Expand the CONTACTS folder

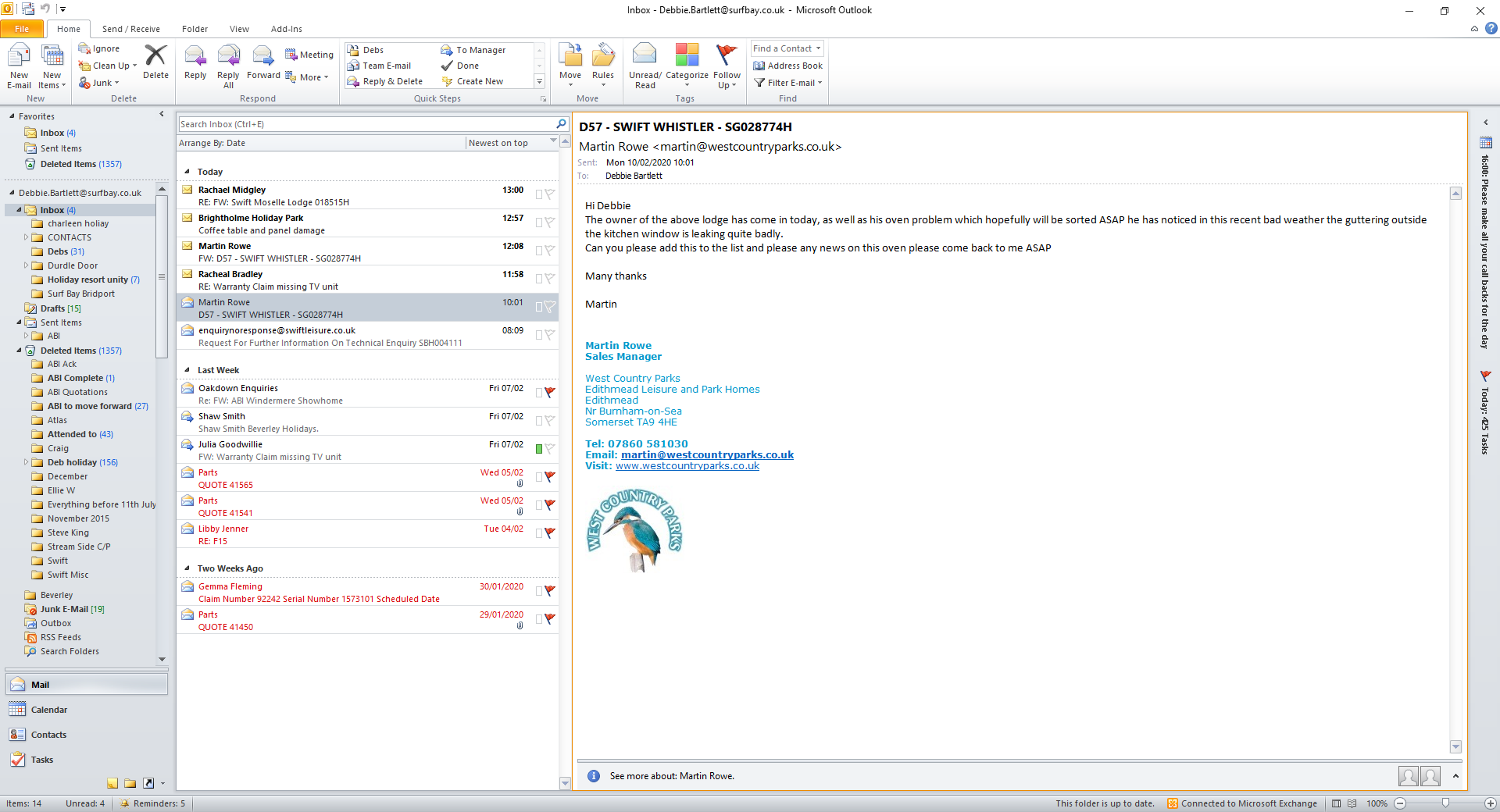point(26,237)
